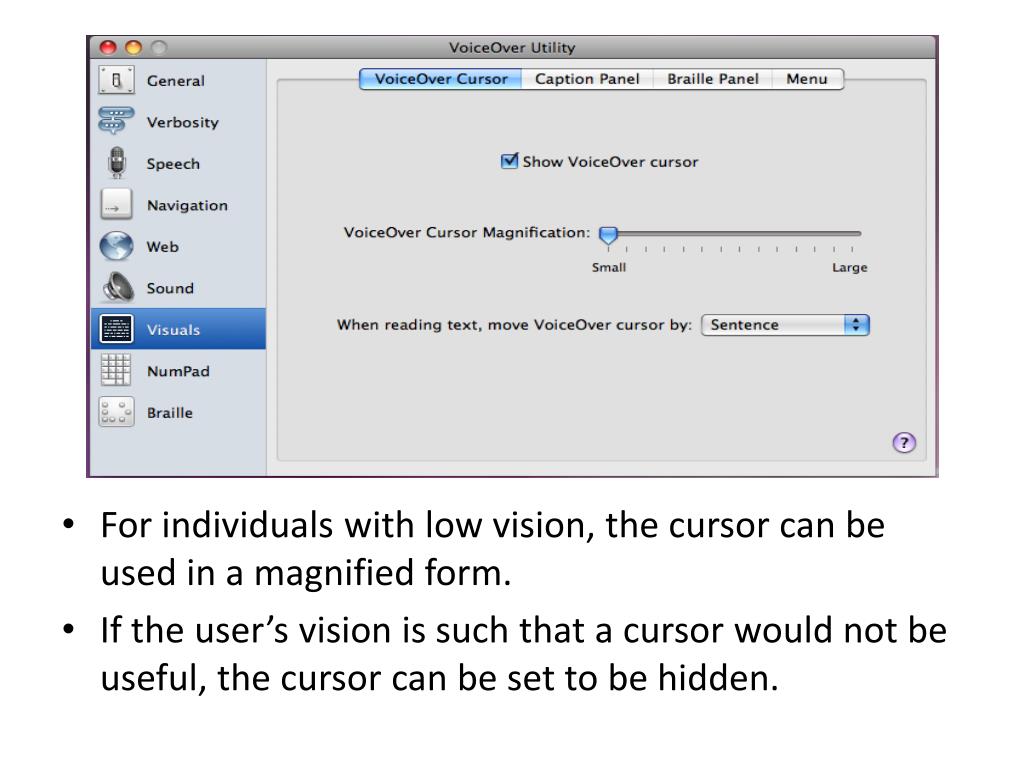
Task: Switch to the Braille Panel tab
Action: (x=712, y=79)
